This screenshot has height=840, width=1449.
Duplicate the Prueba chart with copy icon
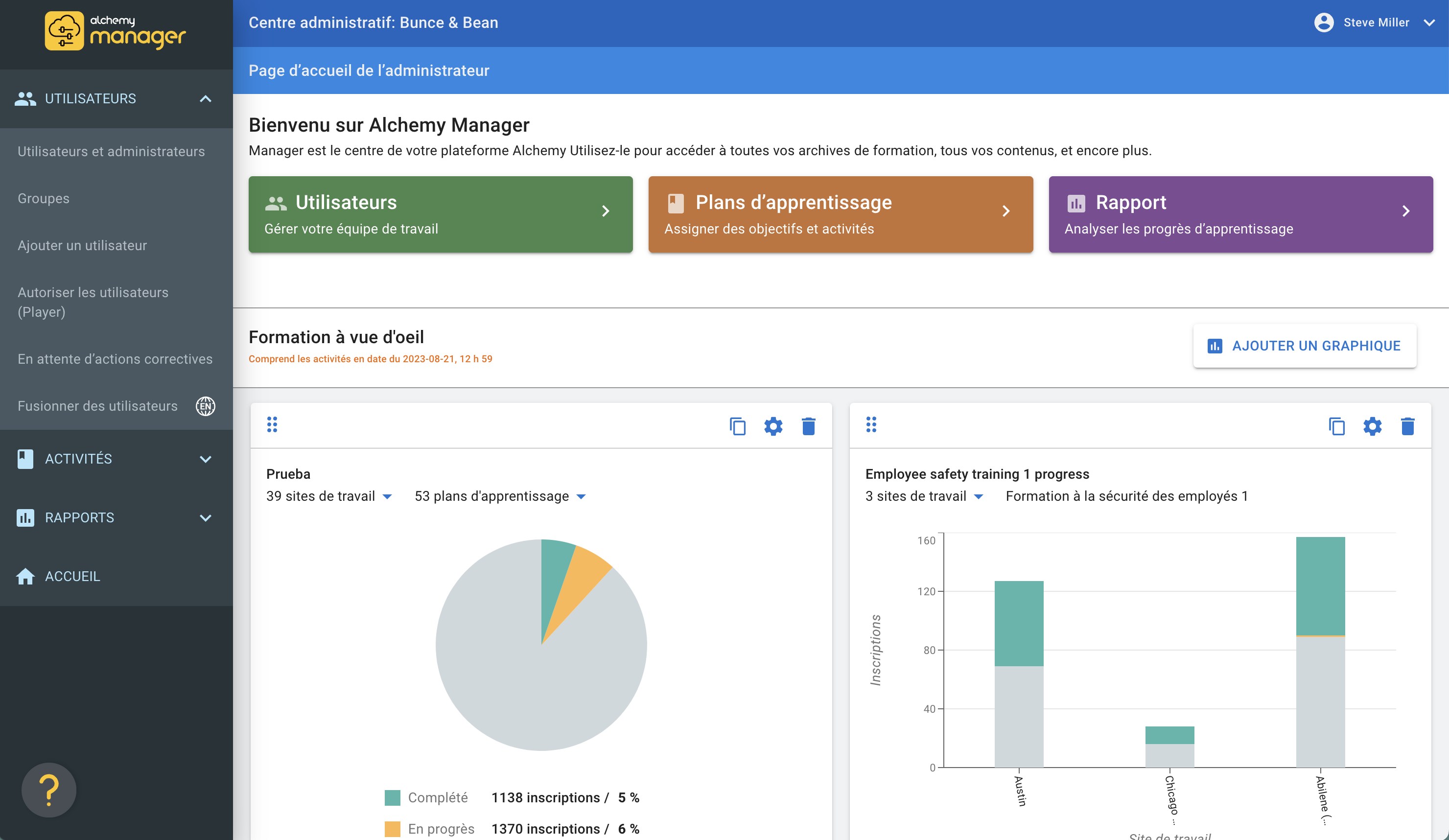[x=738, y=426]
